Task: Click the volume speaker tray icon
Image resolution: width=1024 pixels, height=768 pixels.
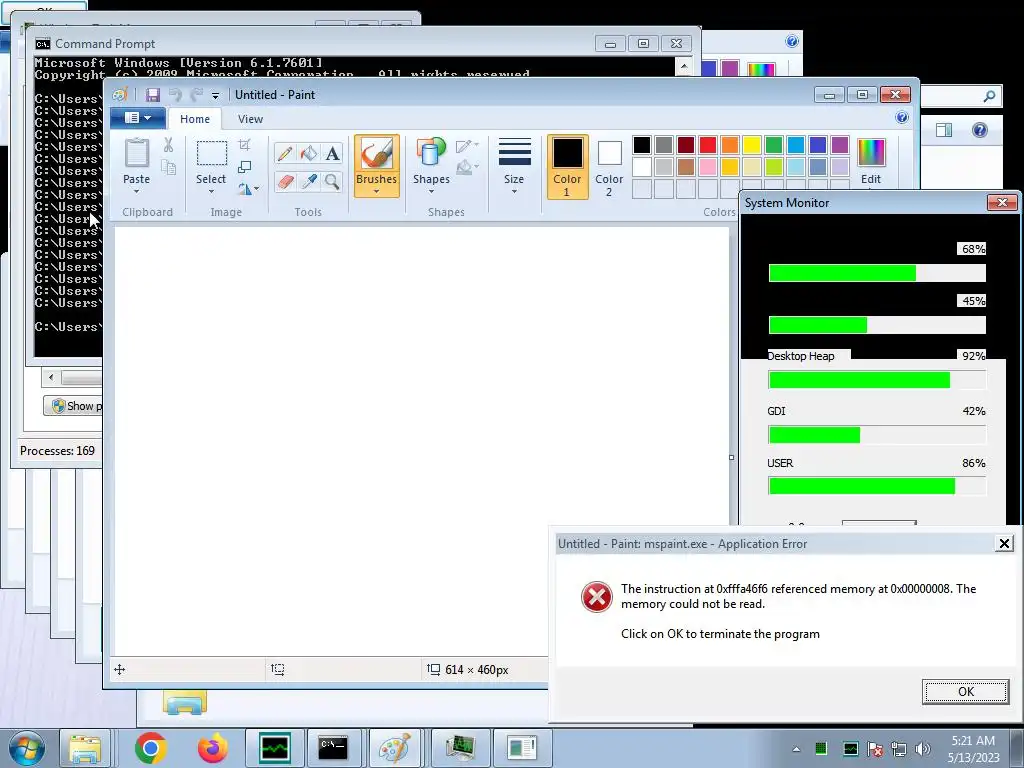Action: click(x=923, y=749)
